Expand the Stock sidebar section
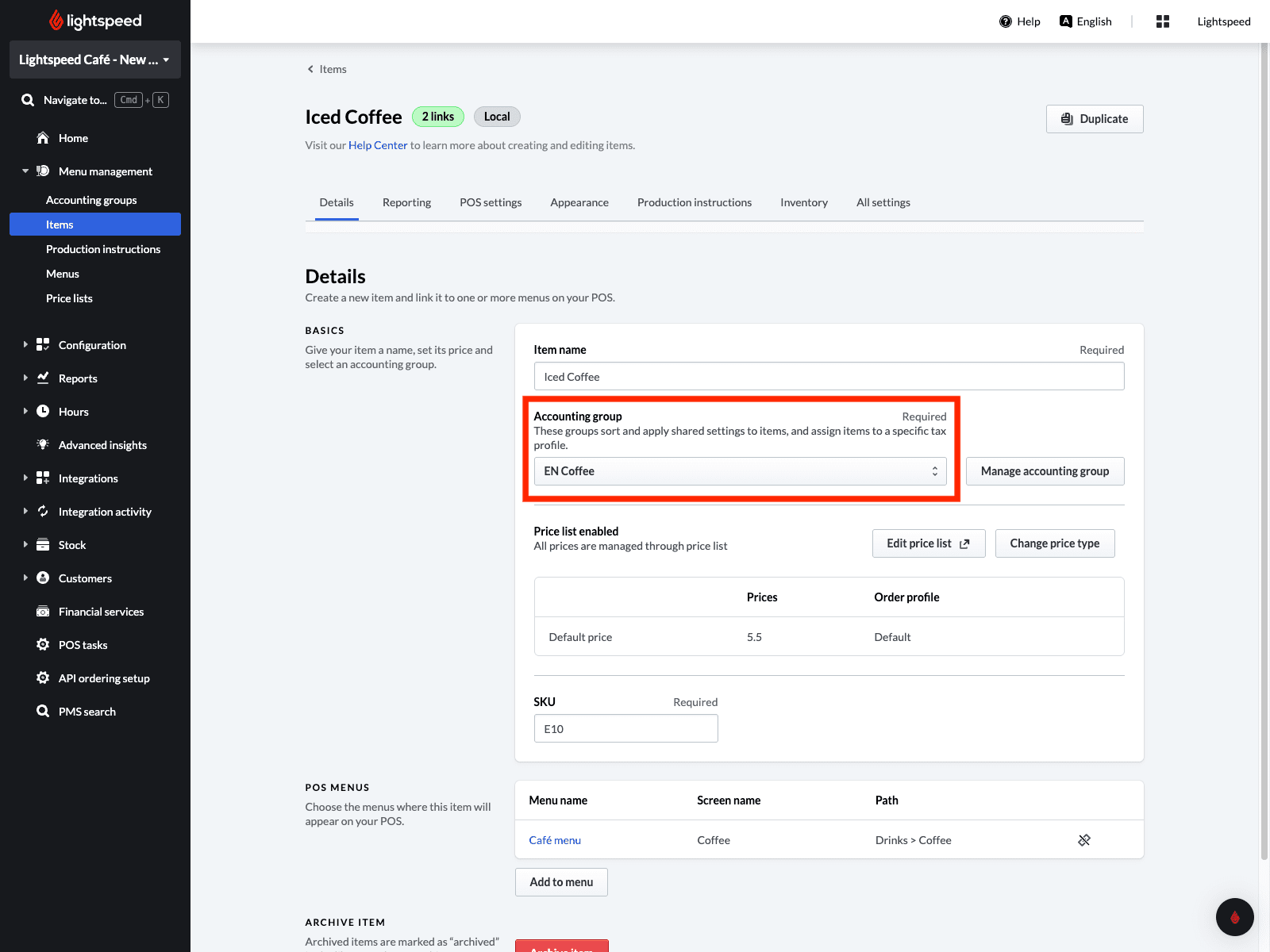Image resolution: width=1270 pixels, height=952 pixels. pos(71,545)
